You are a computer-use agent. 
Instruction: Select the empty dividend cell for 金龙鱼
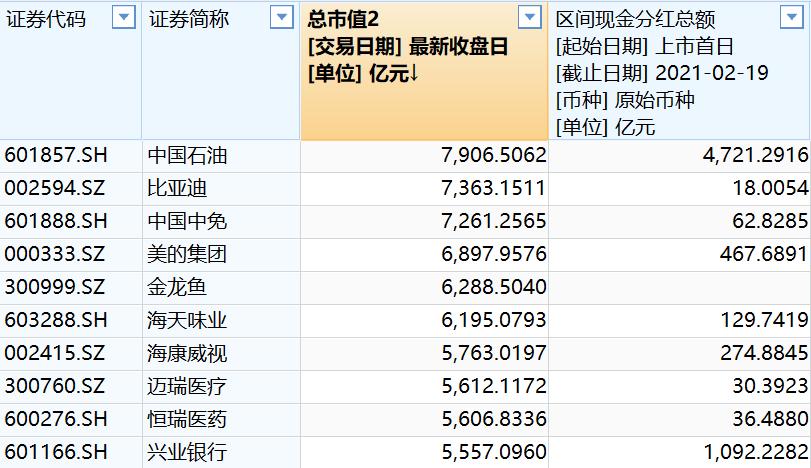(679, 288)
